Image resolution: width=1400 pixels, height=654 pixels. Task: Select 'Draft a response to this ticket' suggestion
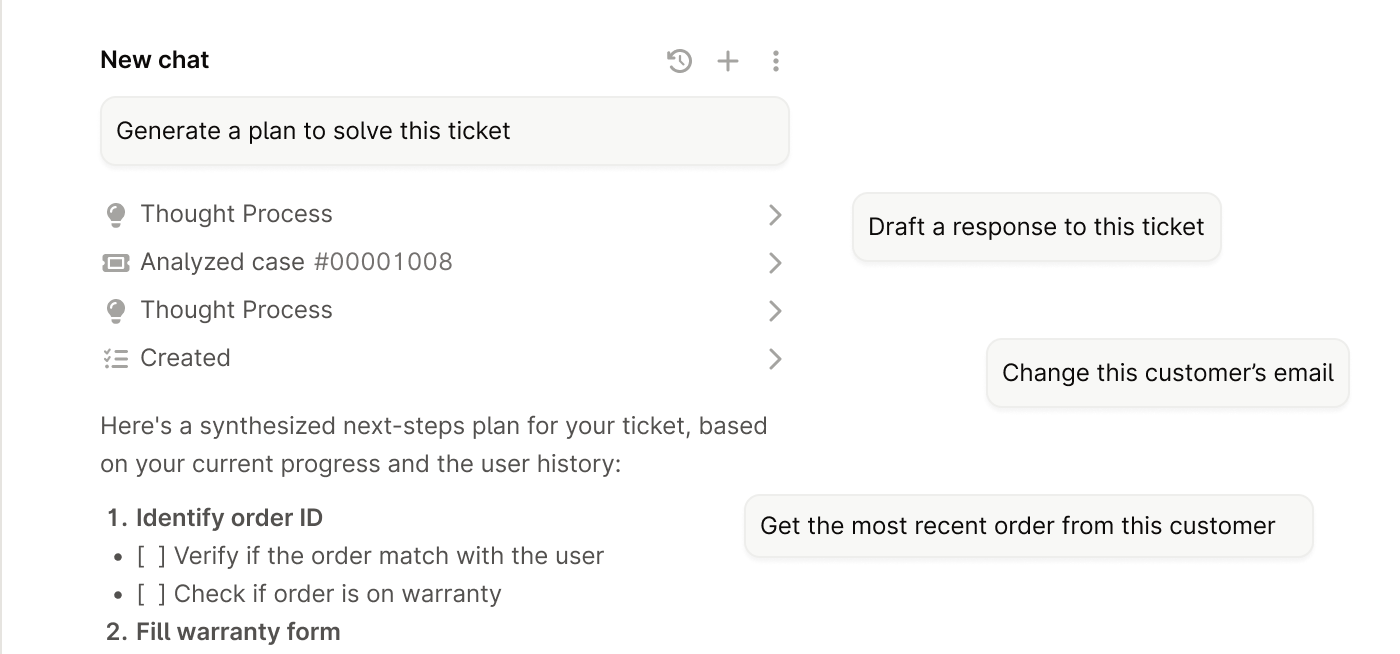click(x=1036, y=227)
